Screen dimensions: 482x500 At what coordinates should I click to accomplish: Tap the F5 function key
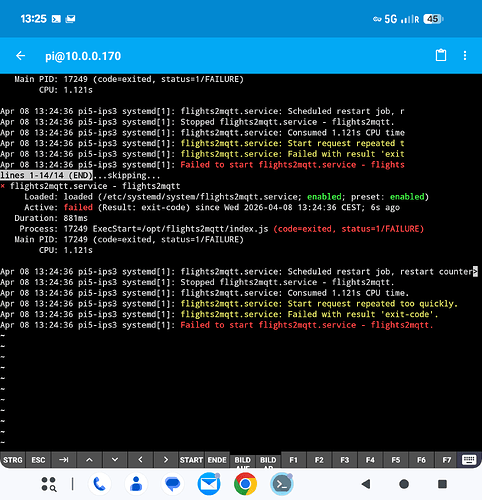point(396,460)
